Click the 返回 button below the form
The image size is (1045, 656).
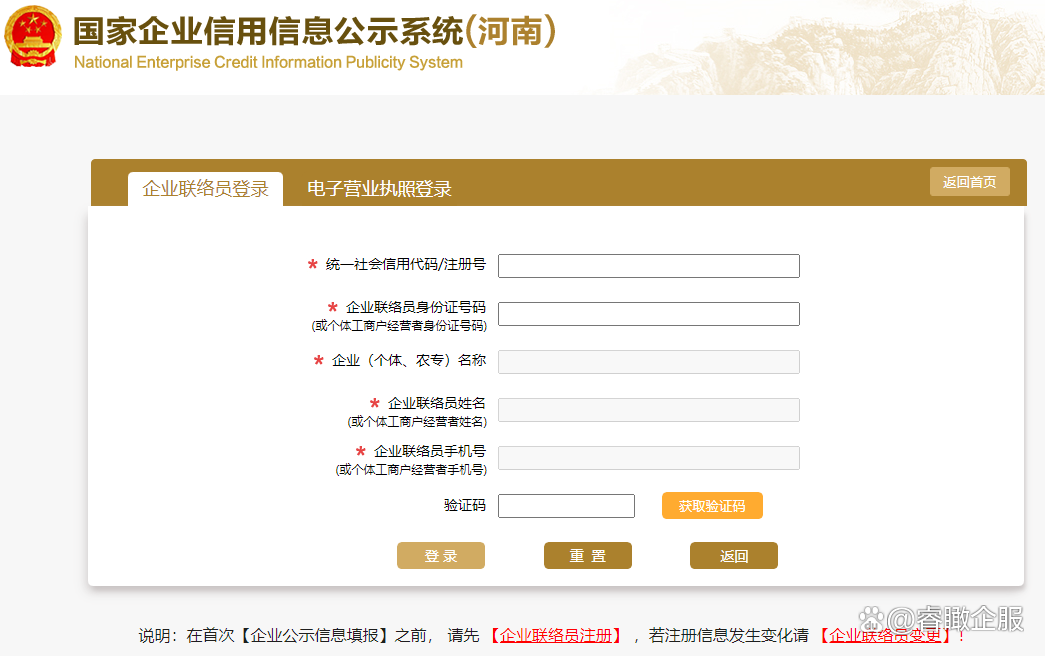[x=734, y=555]
